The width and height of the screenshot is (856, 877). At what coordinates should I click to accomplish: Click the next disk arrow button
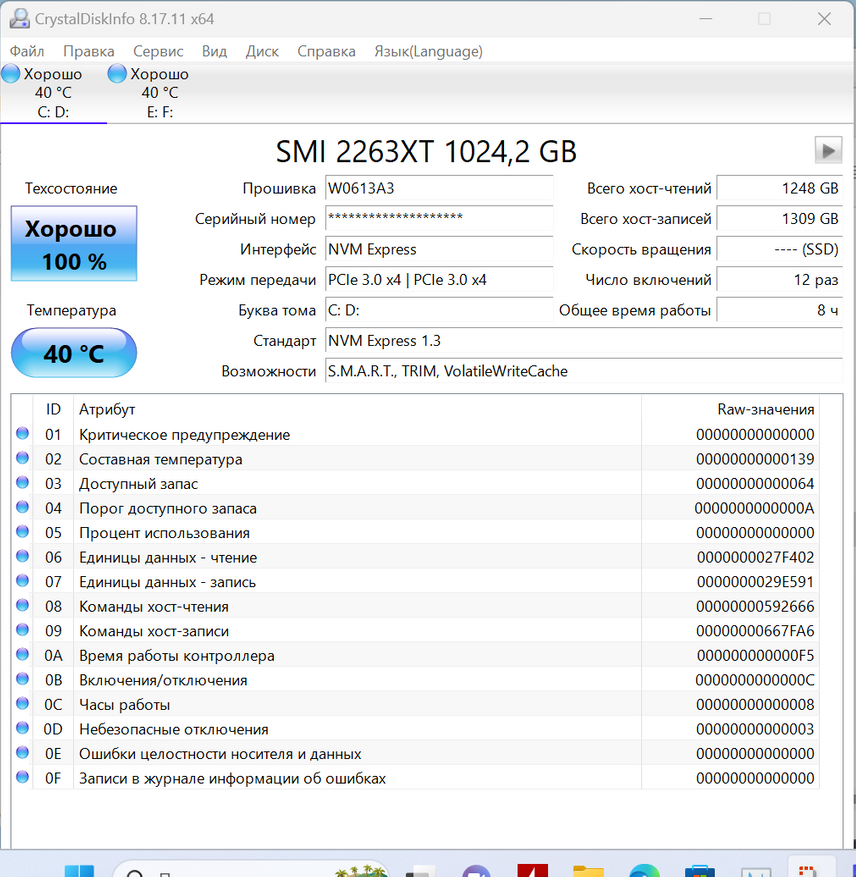pyautogui.click(x=828, y=150)
